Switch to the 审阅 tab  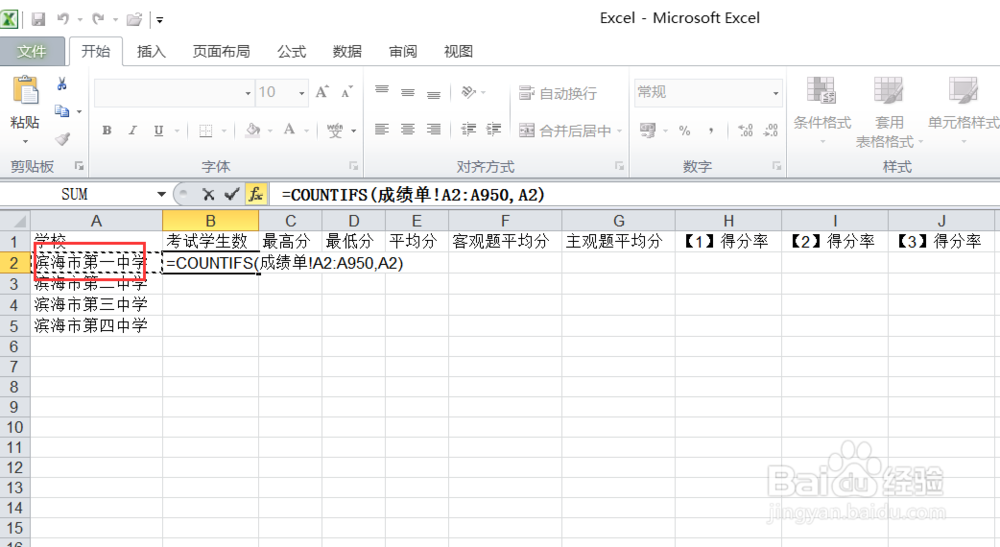tap(403, 52)
